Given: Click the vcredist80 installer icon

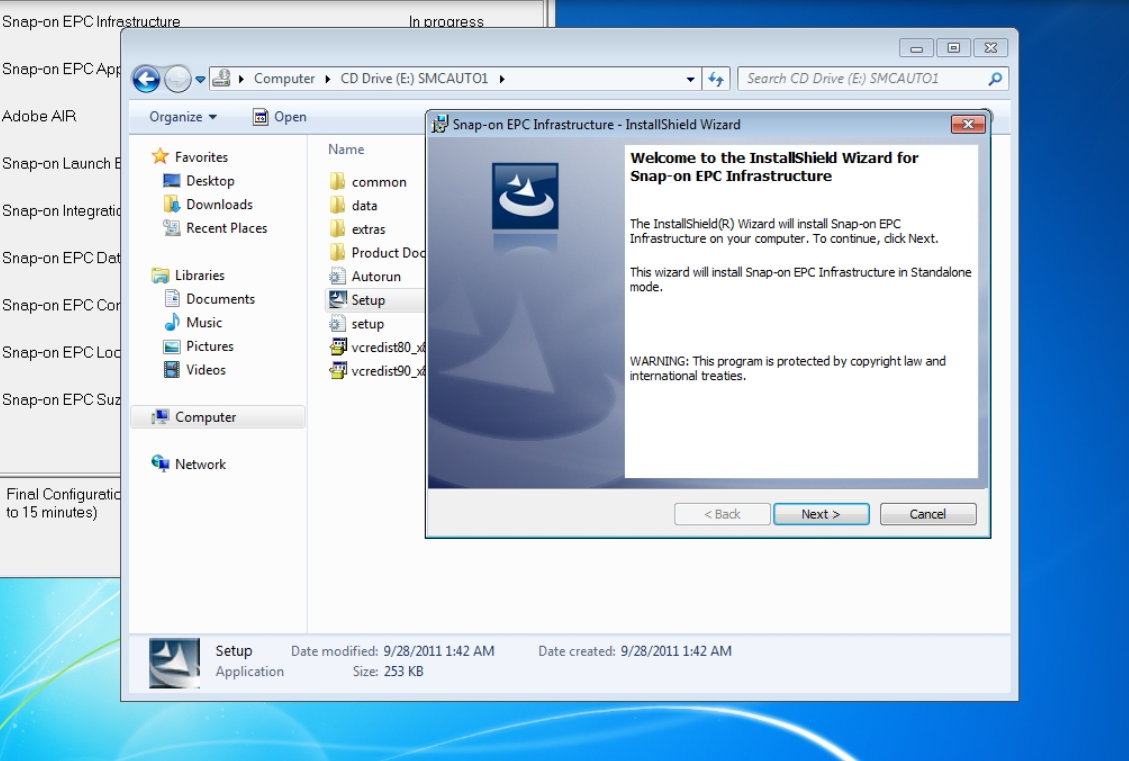Looking at the screenshot, I should (x=337, y=347).
